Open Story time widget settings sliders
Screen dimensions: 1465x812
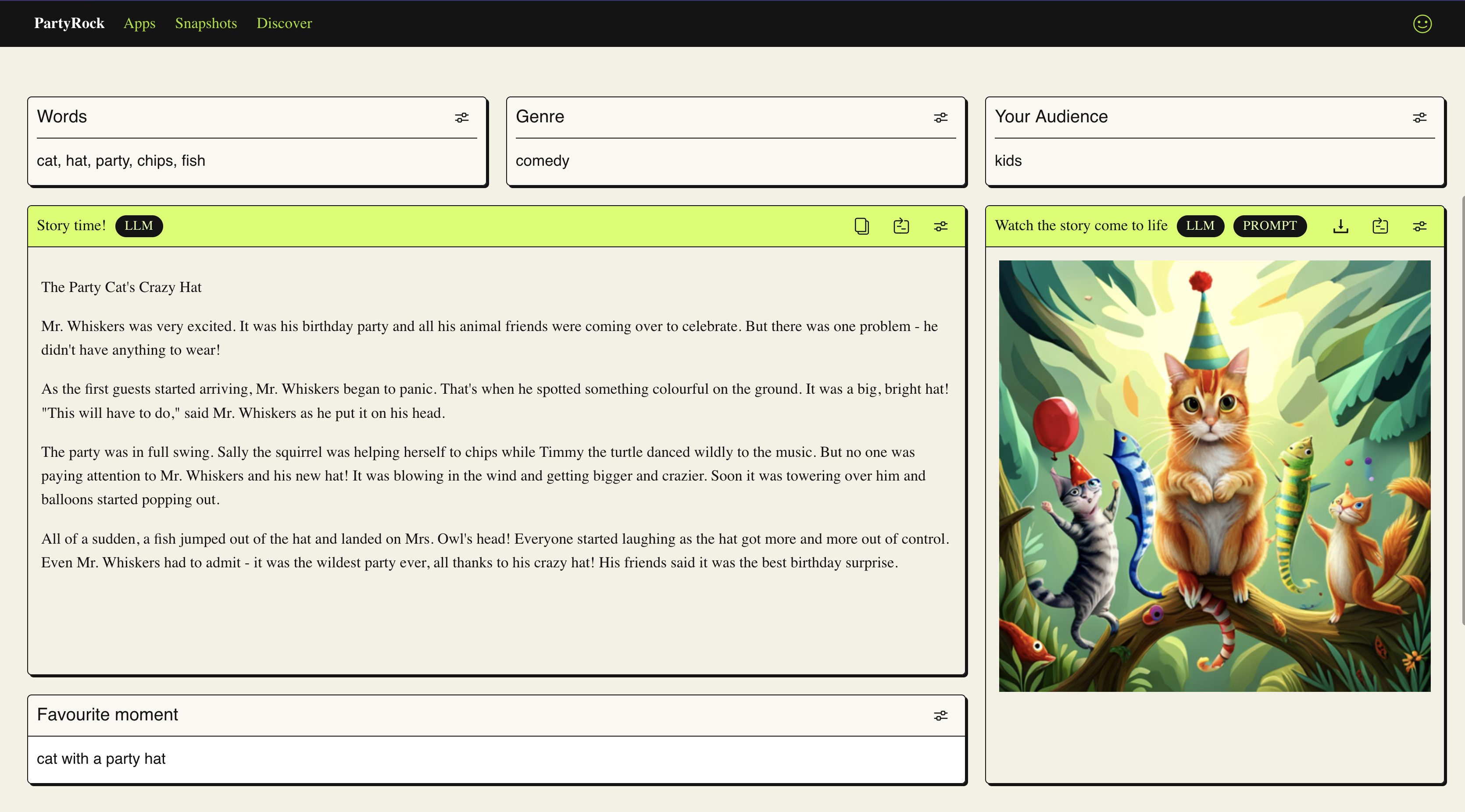coord(940,226)
